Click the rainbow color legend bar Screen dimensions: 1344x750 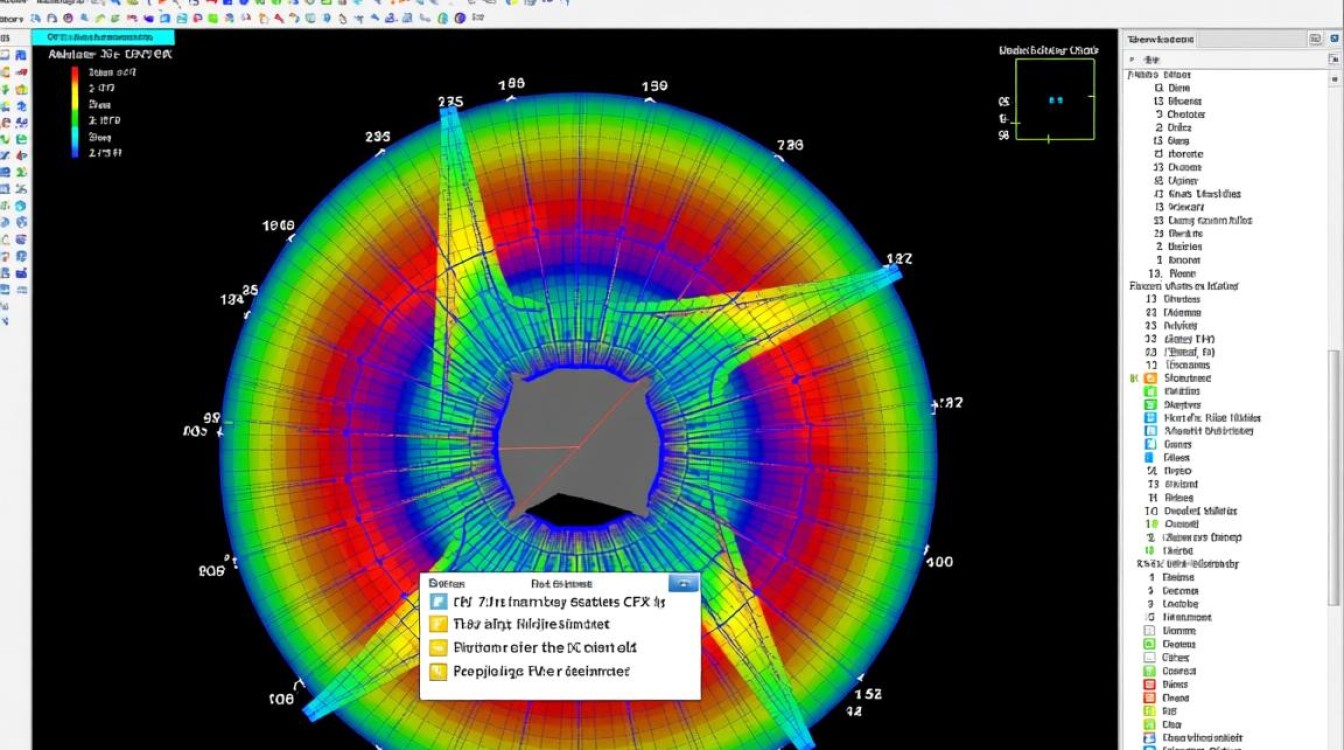pos(76,112)
